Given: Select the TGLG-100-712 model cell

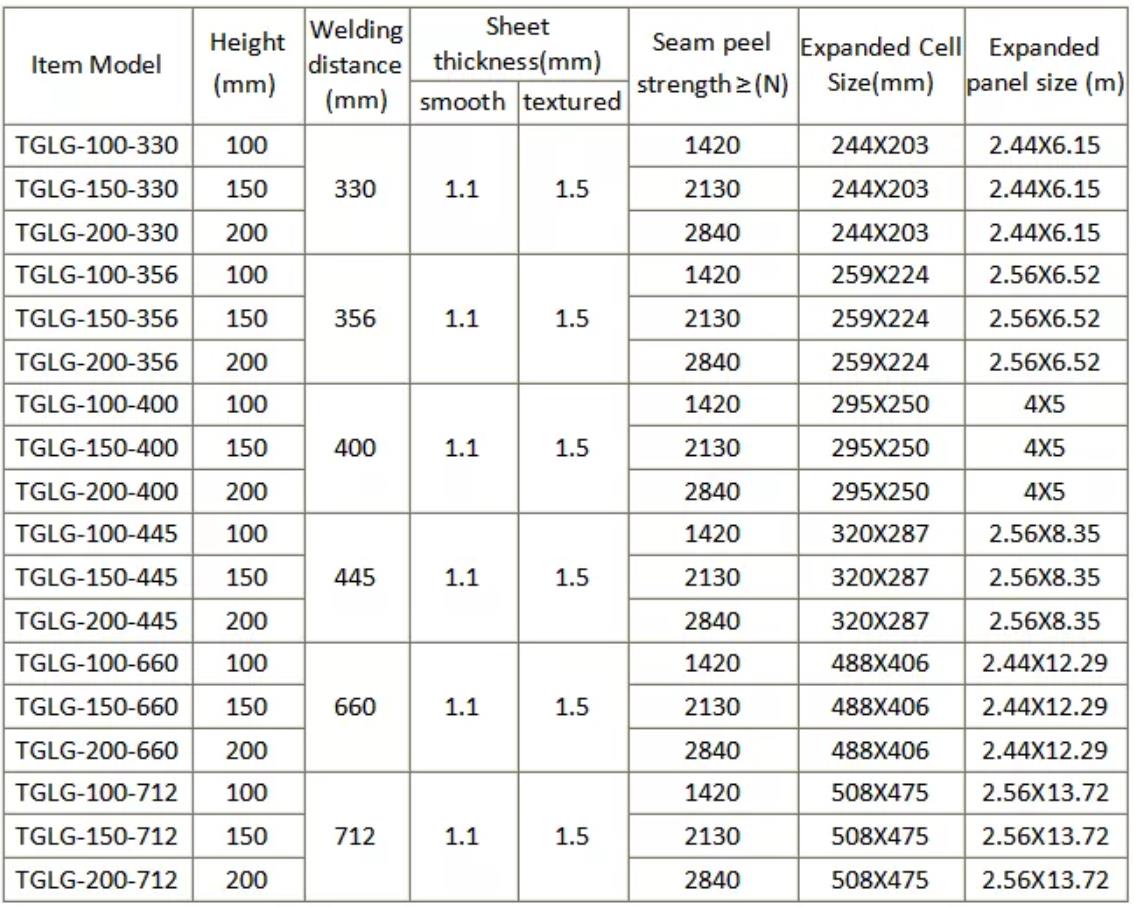Looking at the screenshot, I should click(x=97, y=793).
